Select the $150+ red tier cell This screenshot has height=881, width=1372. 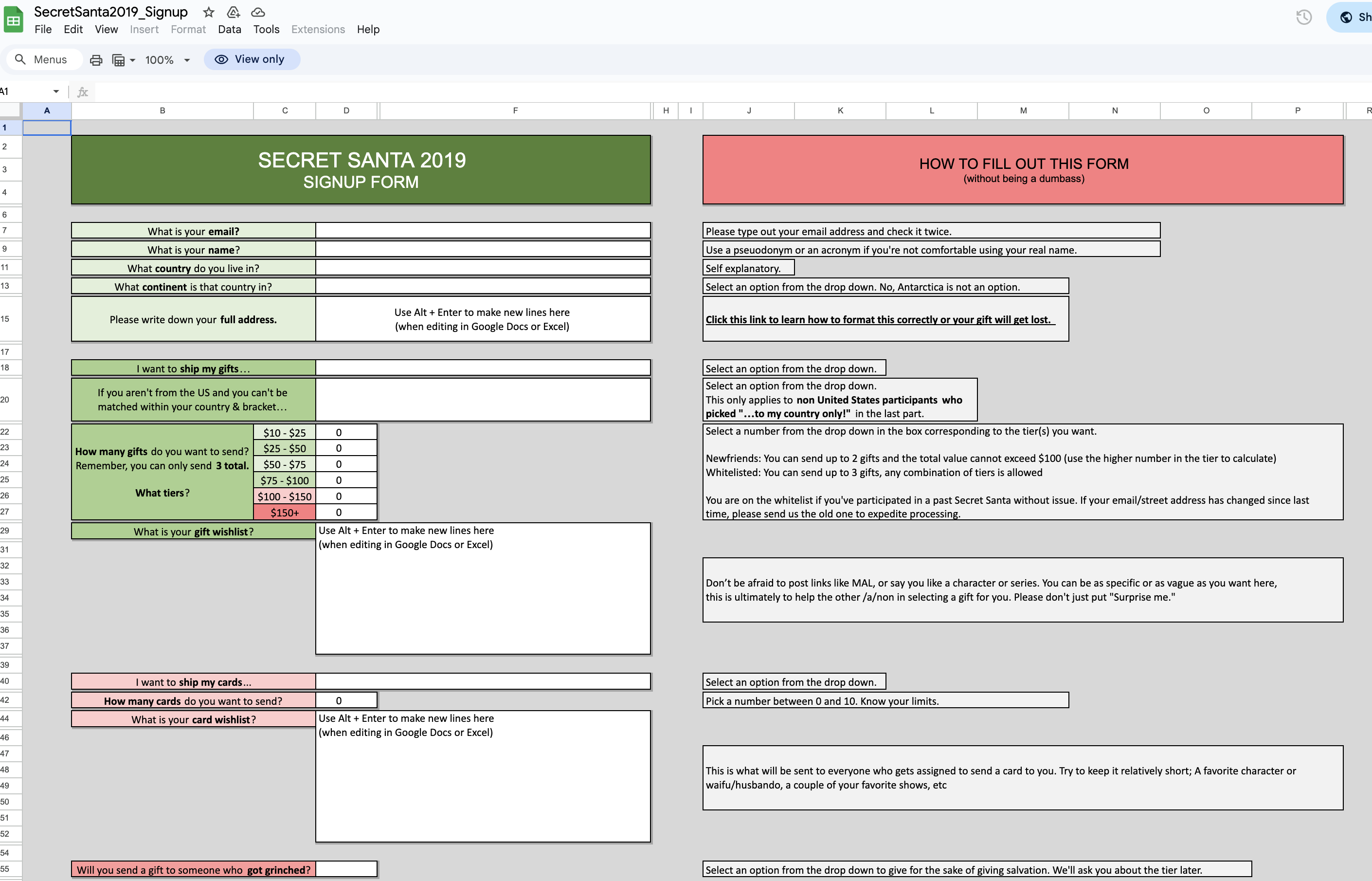pos(284,513)
